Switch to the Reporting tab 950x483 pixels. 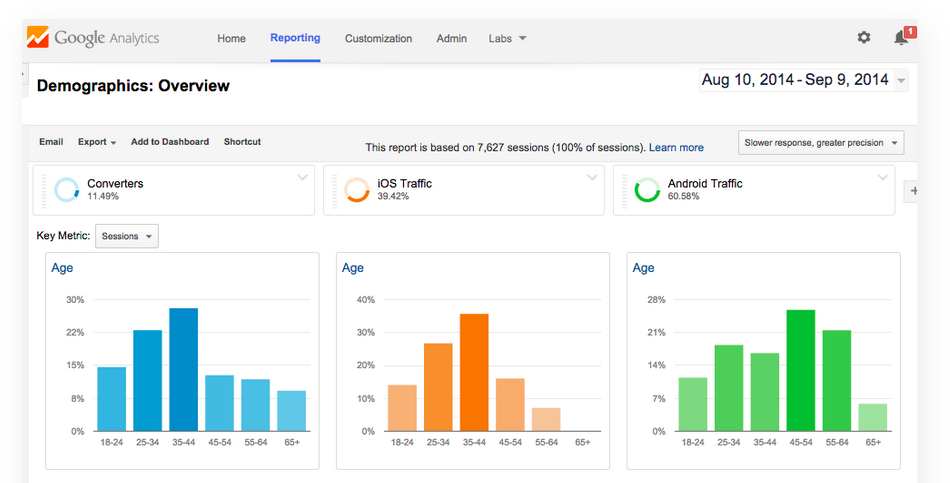coord(295,38)
